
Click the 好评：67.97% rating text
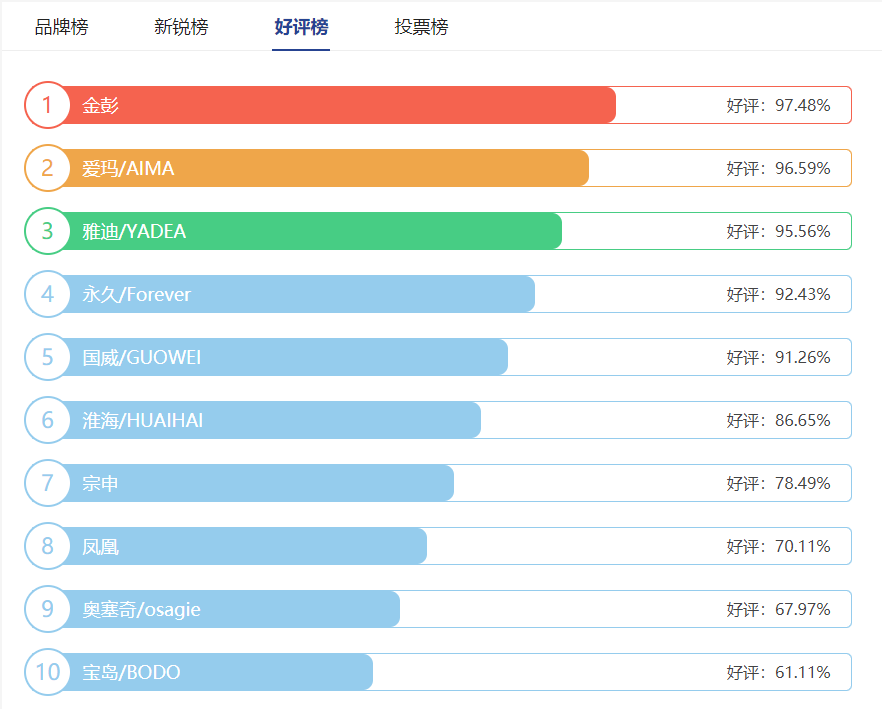778,609
